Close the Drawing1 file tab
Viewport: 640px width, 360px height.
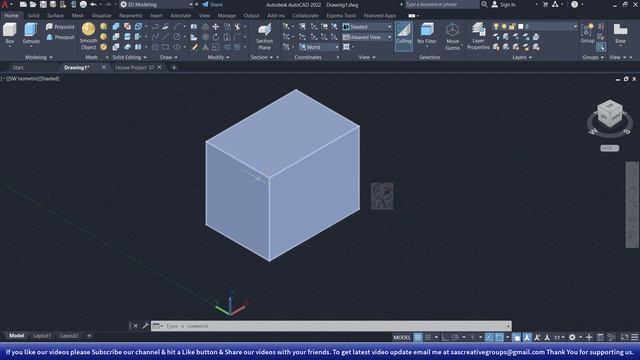104,67
